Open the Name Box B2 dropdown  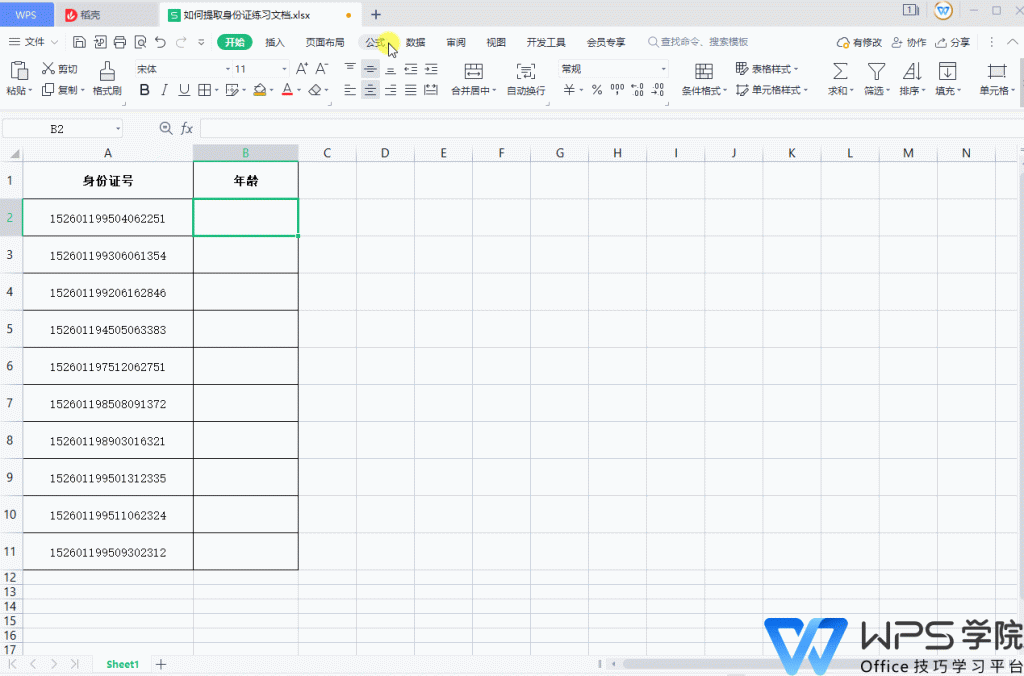(x=118, y=129)
